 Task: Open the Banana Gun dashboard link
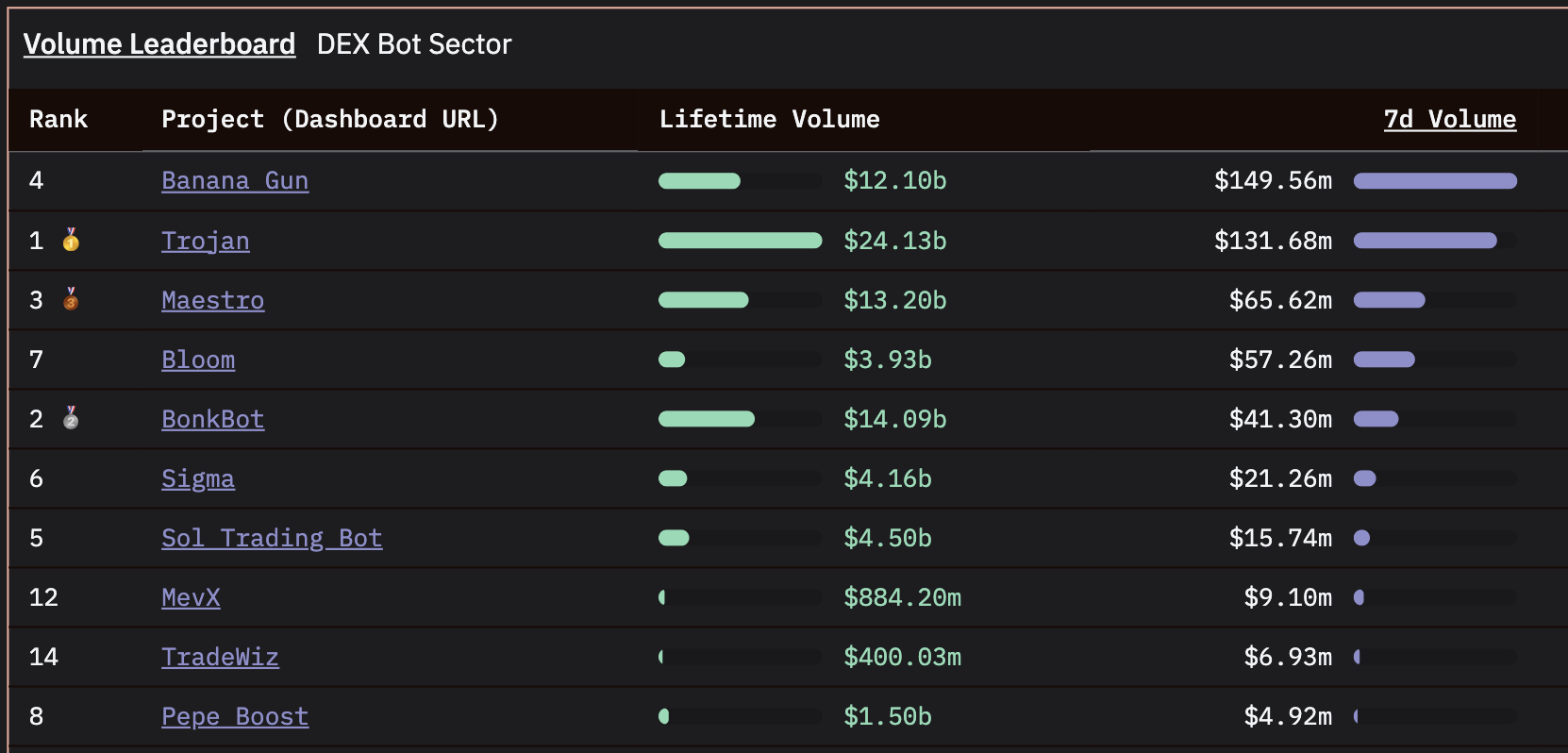[235, 180]
